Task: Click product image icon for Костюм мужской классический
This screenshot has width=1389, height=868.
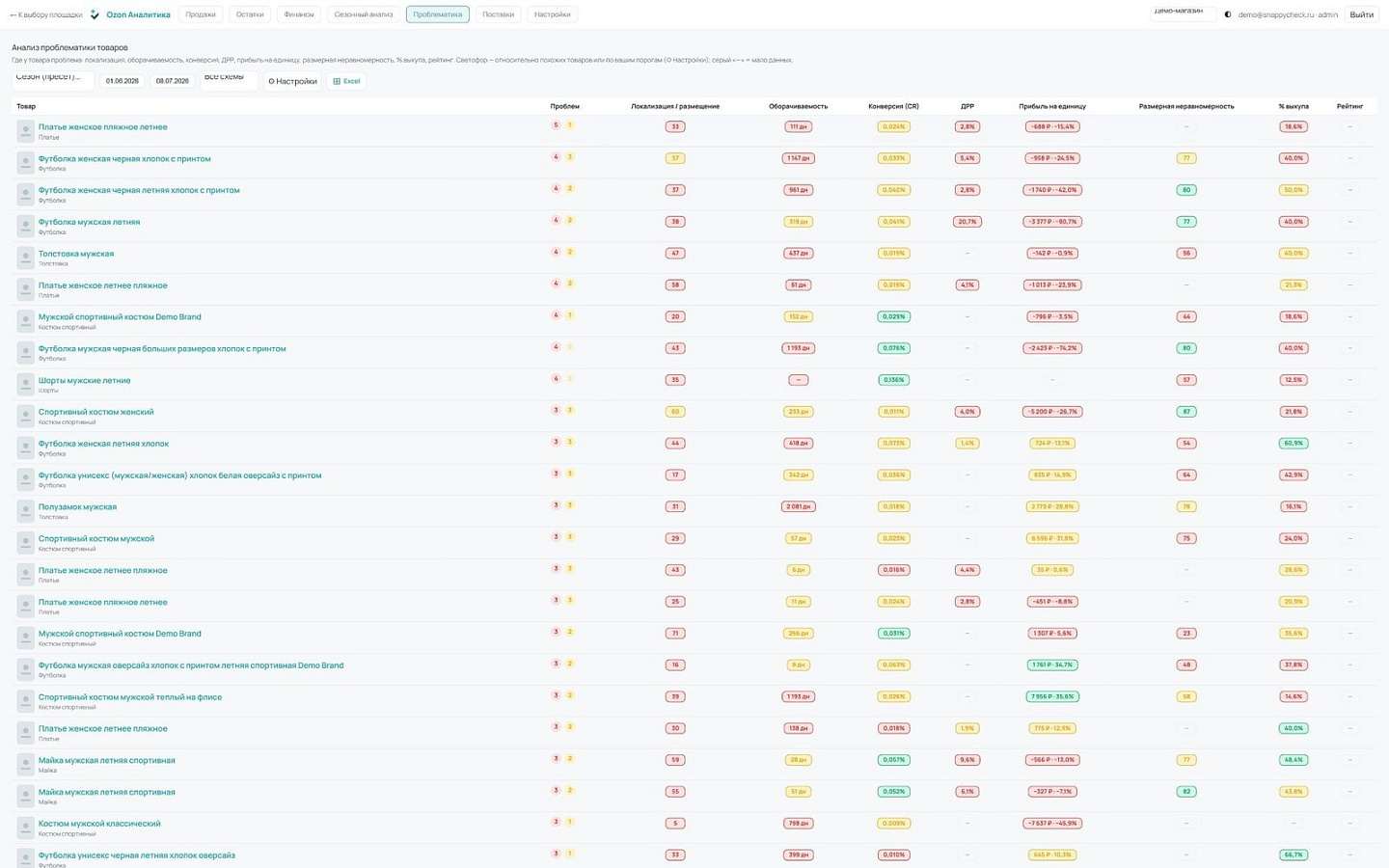Action: click(26, 828)
